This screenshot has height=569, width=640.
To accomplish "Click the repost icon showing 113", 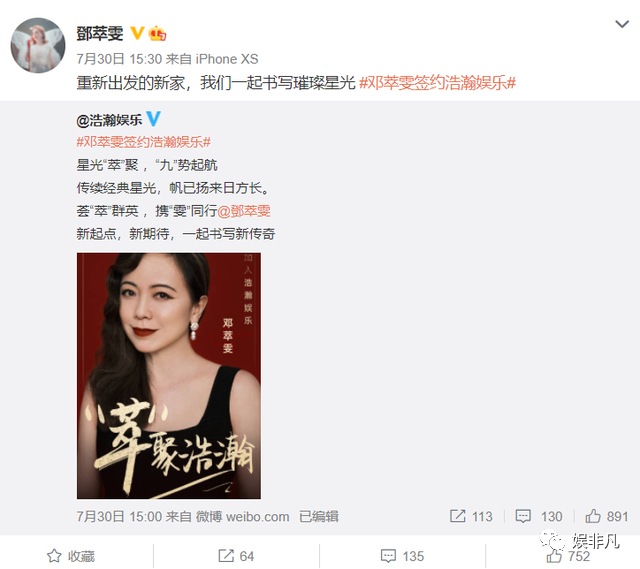I will point(471,516).
